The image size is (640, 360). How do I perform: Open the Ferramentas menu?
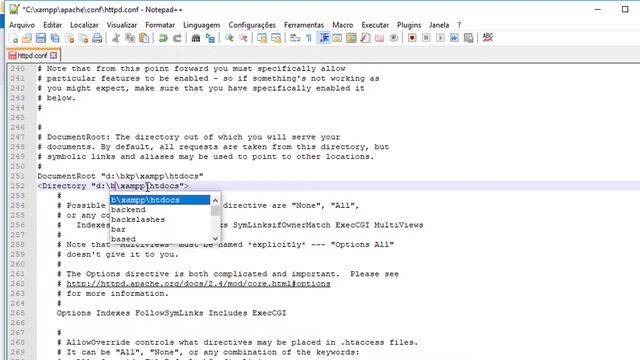pos(304,25)
